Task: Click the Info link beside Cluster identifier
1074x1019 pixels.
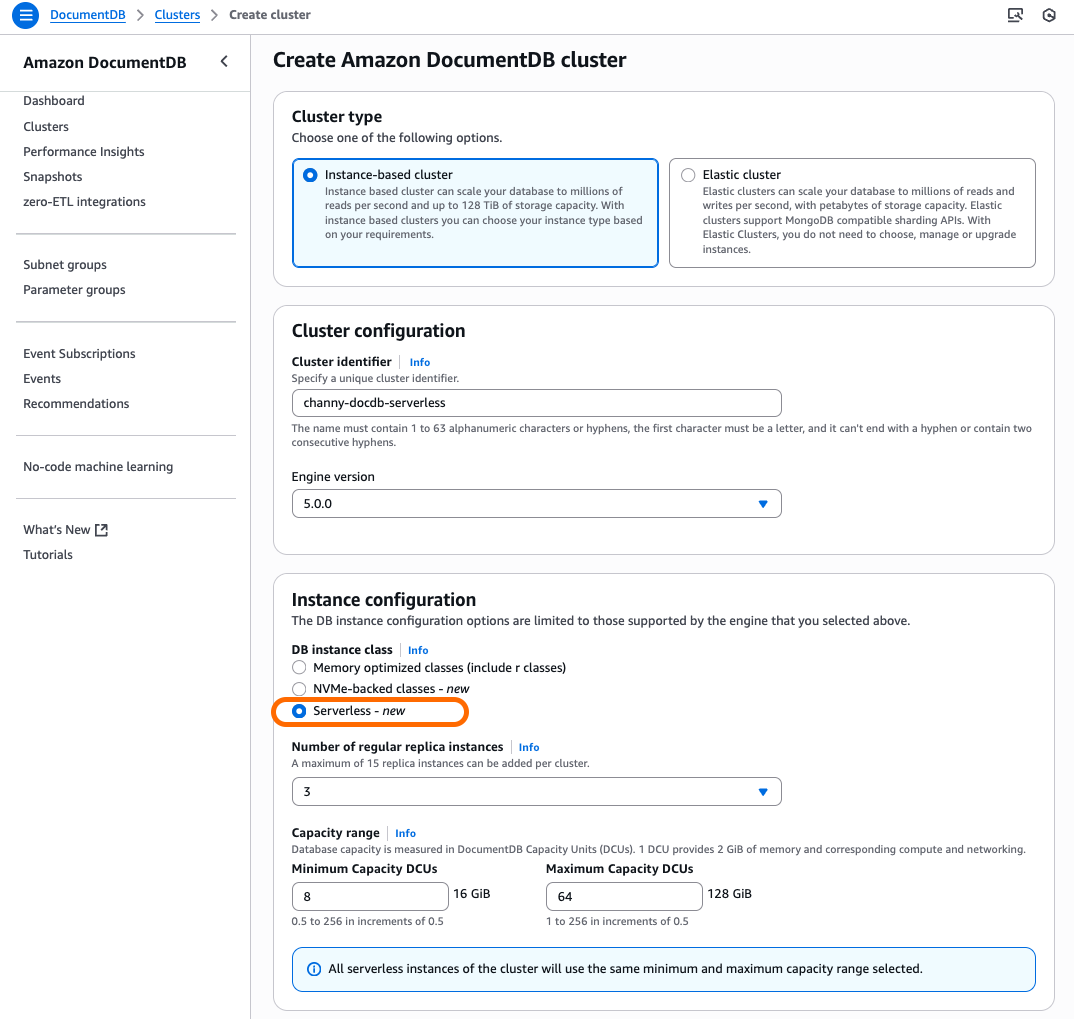Action: coord(419,362)
